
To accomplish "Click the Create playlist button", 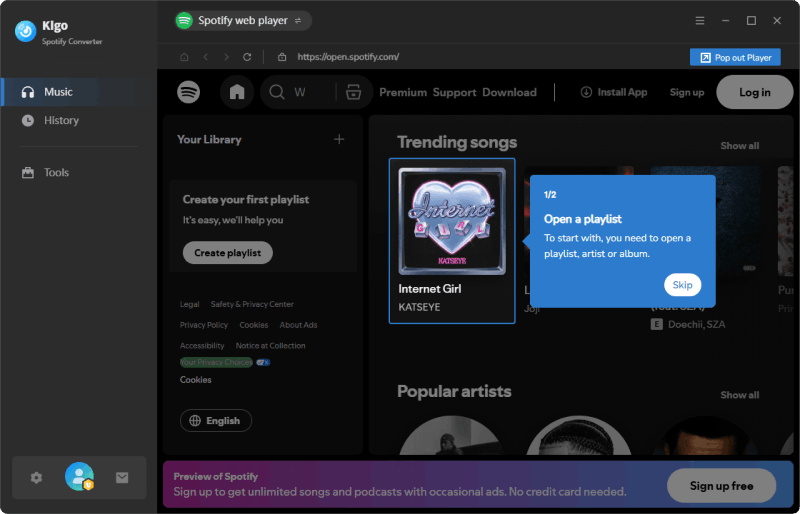I will click(228, 253).
